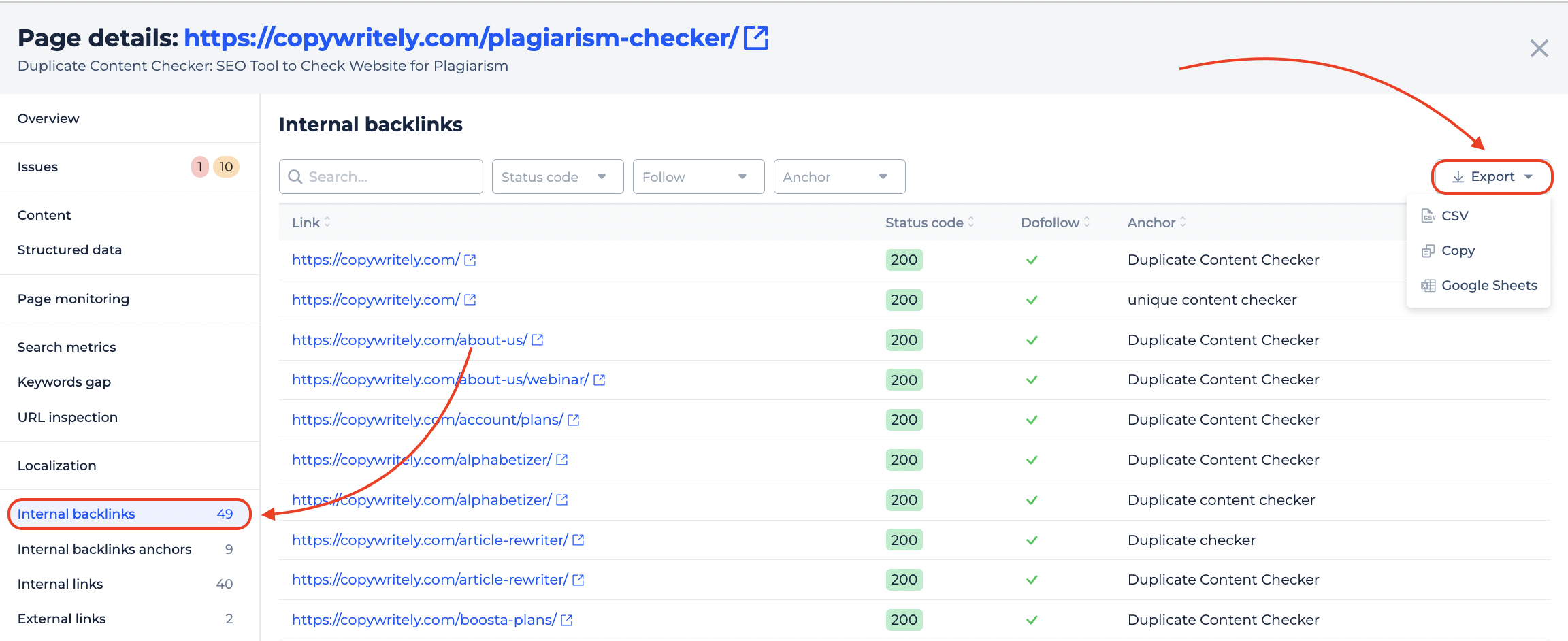Image resolution: width=1568 pixels, height=641 pixels.
Task: Click the download icon on Export button
Action: click(1458, 177)
